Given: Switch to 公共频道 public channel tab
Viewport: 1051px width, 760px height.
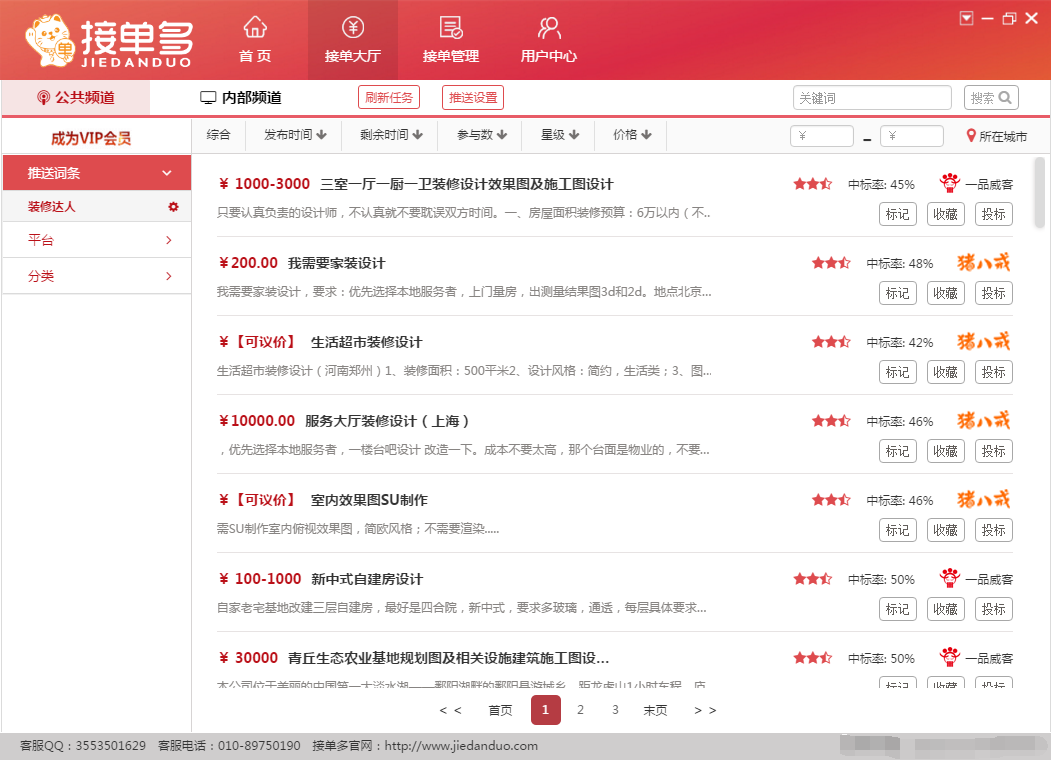Looking at the screenshot, I should (x=76, y=98).
